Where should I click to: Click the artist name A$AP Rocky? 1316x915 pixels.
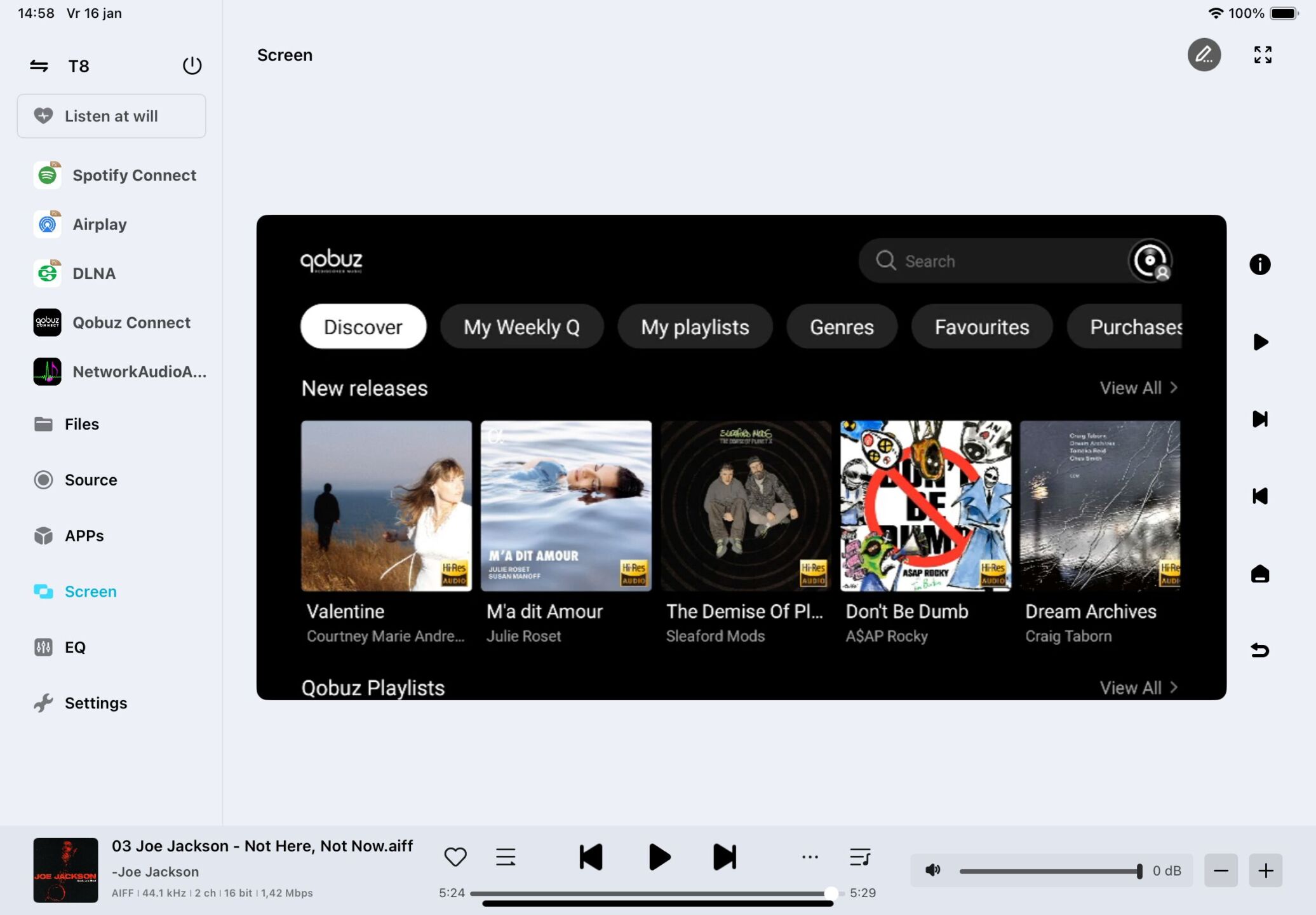point(887,636)
